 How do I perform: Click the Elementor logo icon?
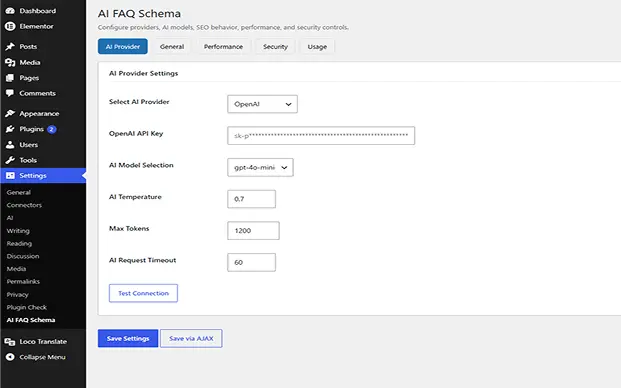(x=10, y=26)
